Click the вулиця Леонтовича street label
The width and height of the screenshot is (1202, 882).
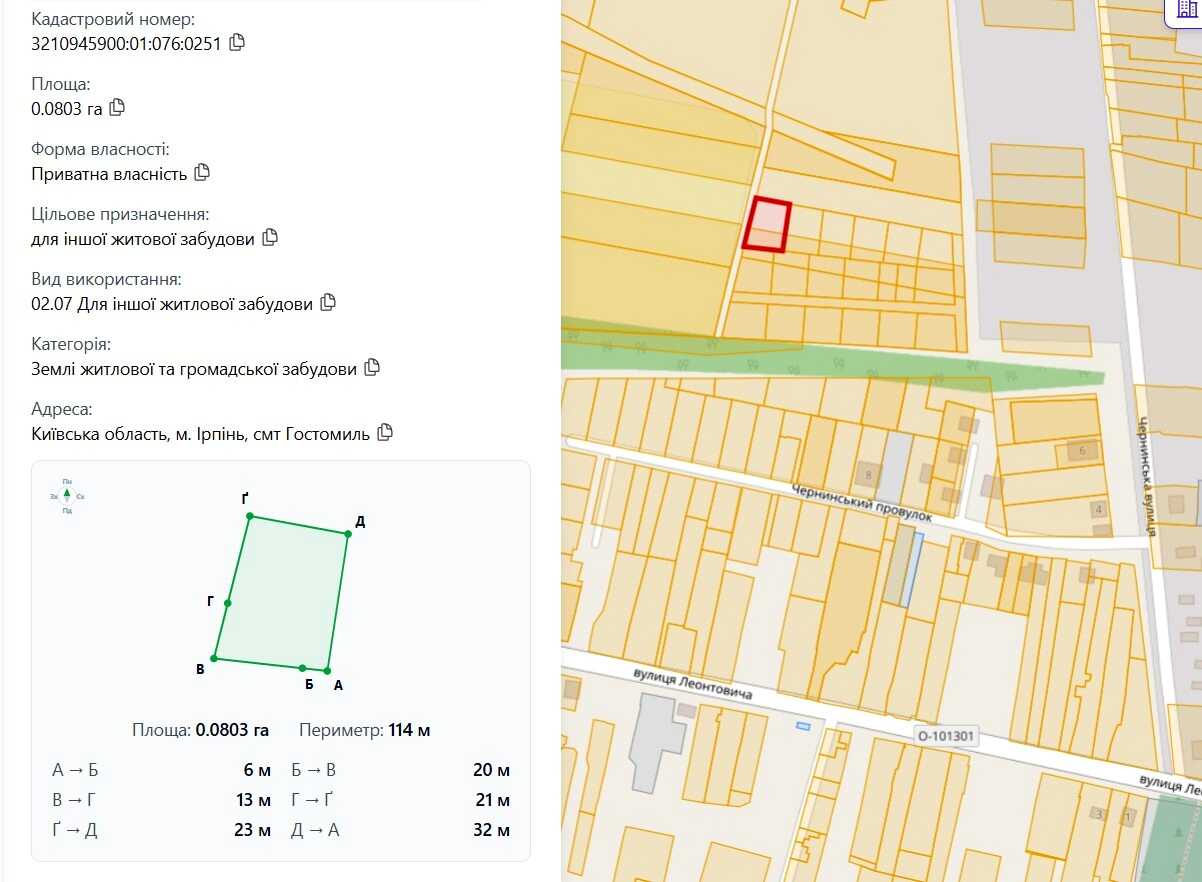pyautogui.click(x=692, y=685)
